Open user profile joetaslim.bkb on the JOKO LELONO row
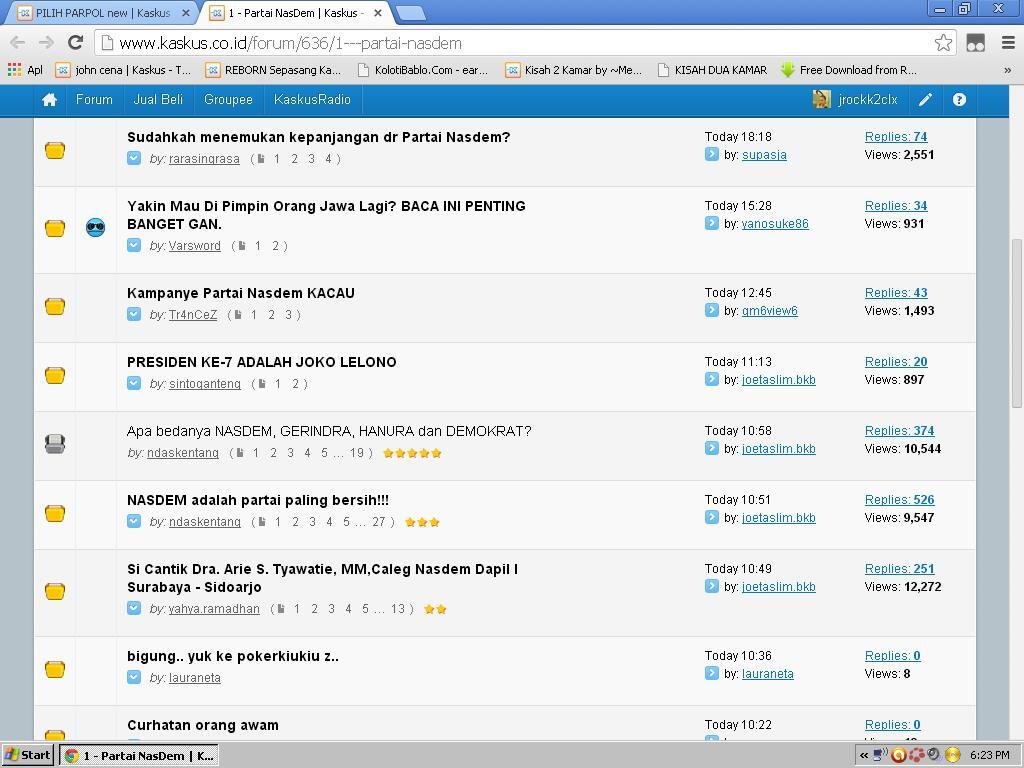The image size is (1024, 768). pyautogui.click(x=778, y=380)
